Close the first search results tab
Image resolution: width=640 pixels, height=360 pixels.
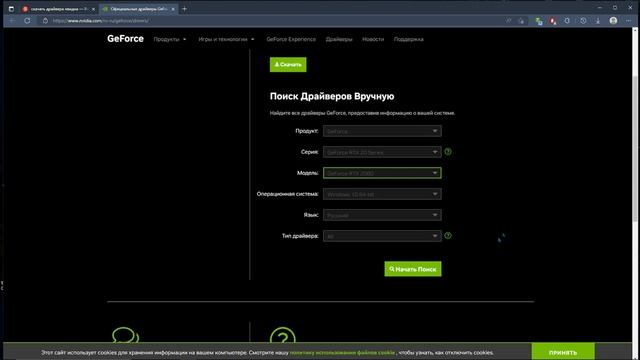93,9
